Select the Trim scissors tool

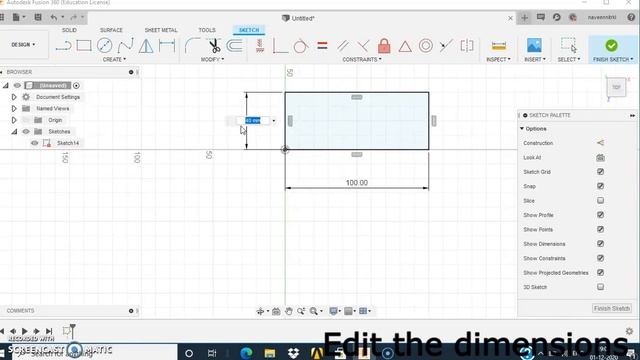(x=214, y=46)
